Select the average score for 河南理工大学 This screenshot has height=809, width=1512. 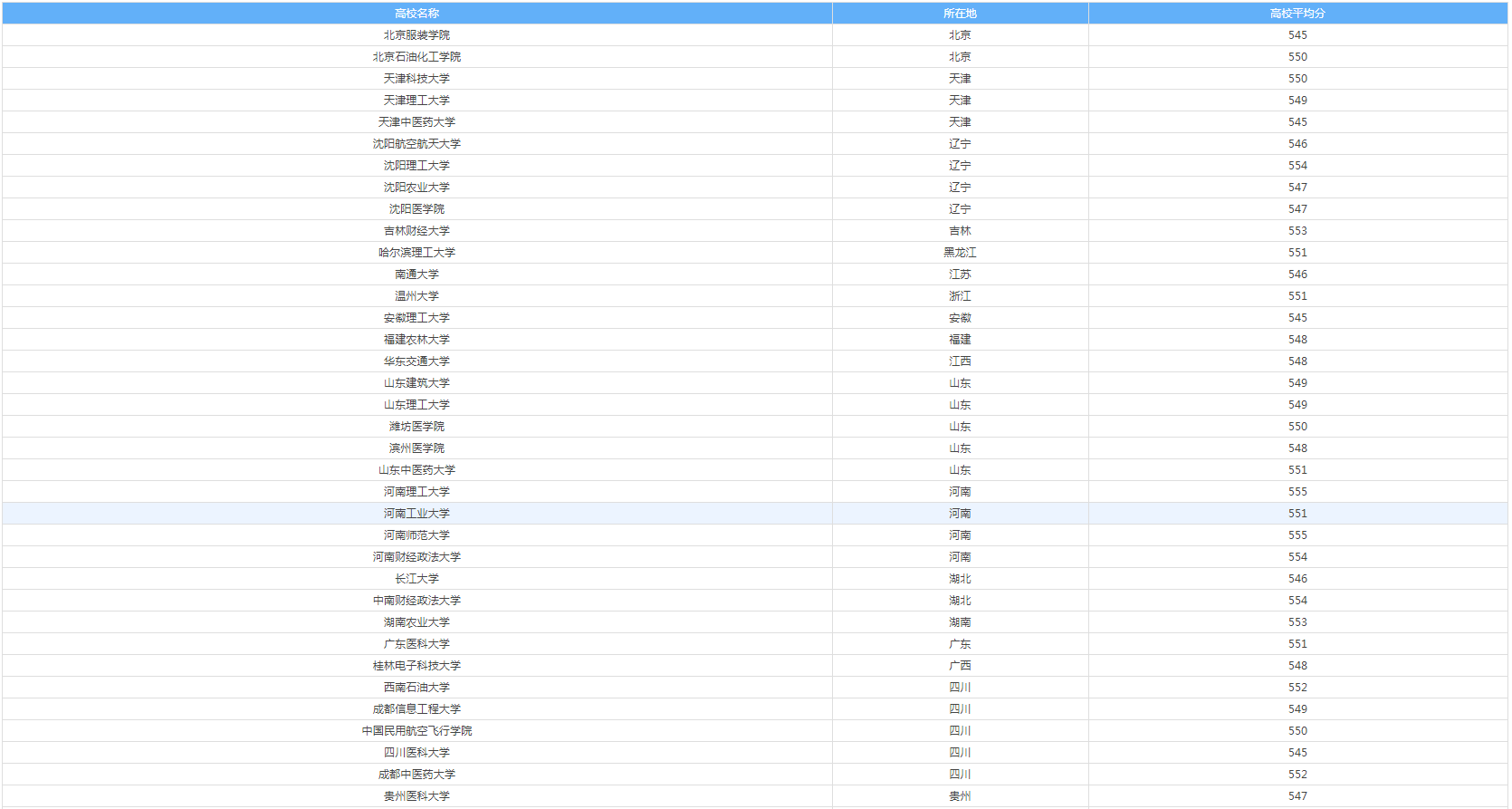tap(1297, 492)
